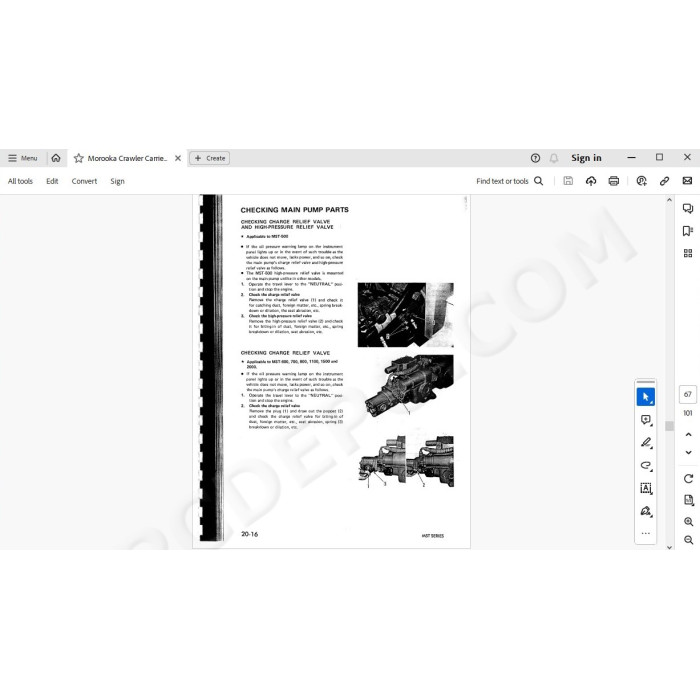This screenshot has height=700, width=700.
Task: Switch to the Morooka Crawler Carrie.. tab
Action: coord(127,158)
